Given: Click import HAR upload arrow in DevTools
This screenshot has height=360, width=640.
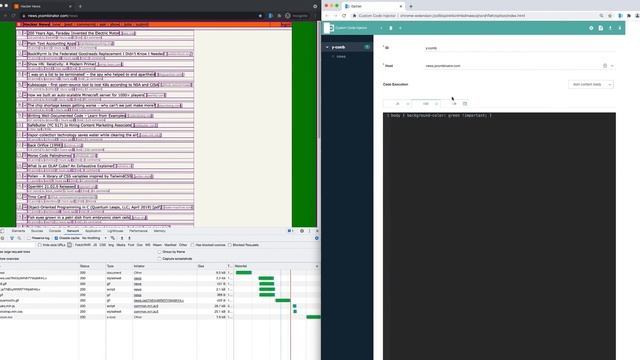Looking at the screenshot, I should (122, 238).
